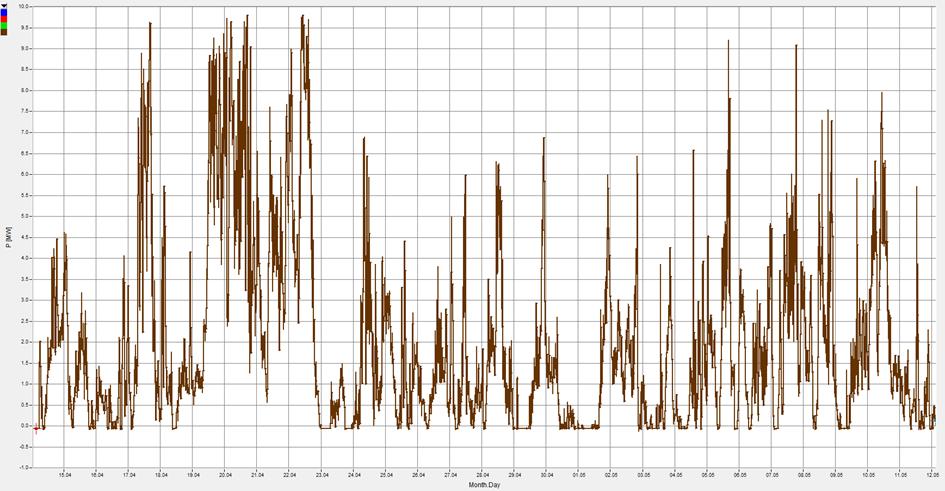
Task: Click the '9.0' y-axis value label
Action: pyautogui.click(x=25, y=48)
